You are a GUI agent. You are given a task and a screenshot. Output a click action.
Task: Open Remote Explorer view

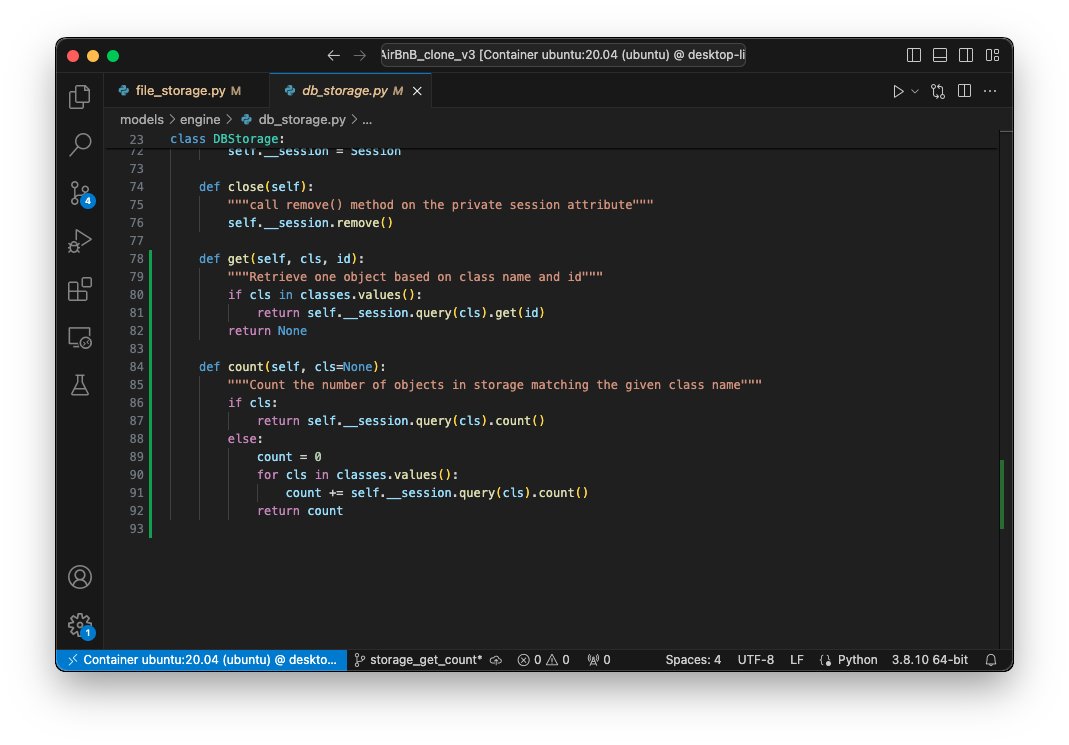pos(80,338)
